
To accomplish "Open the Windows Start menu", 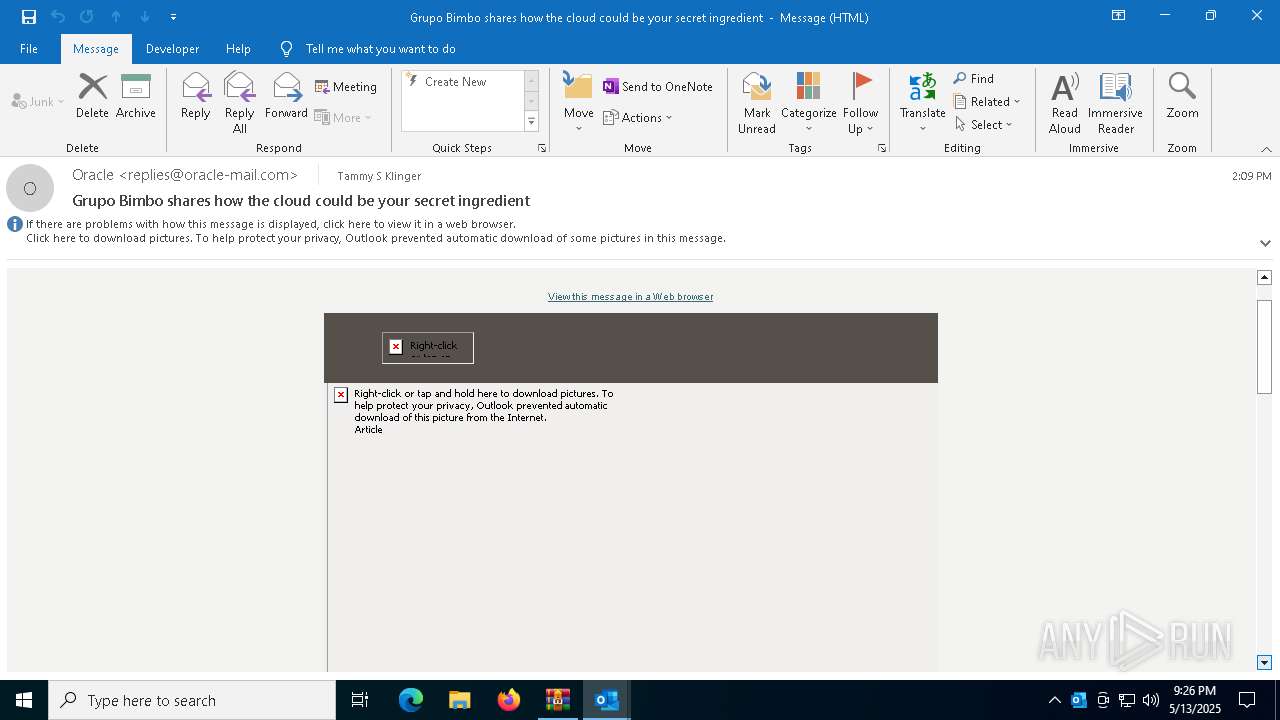I will (24, 700).
